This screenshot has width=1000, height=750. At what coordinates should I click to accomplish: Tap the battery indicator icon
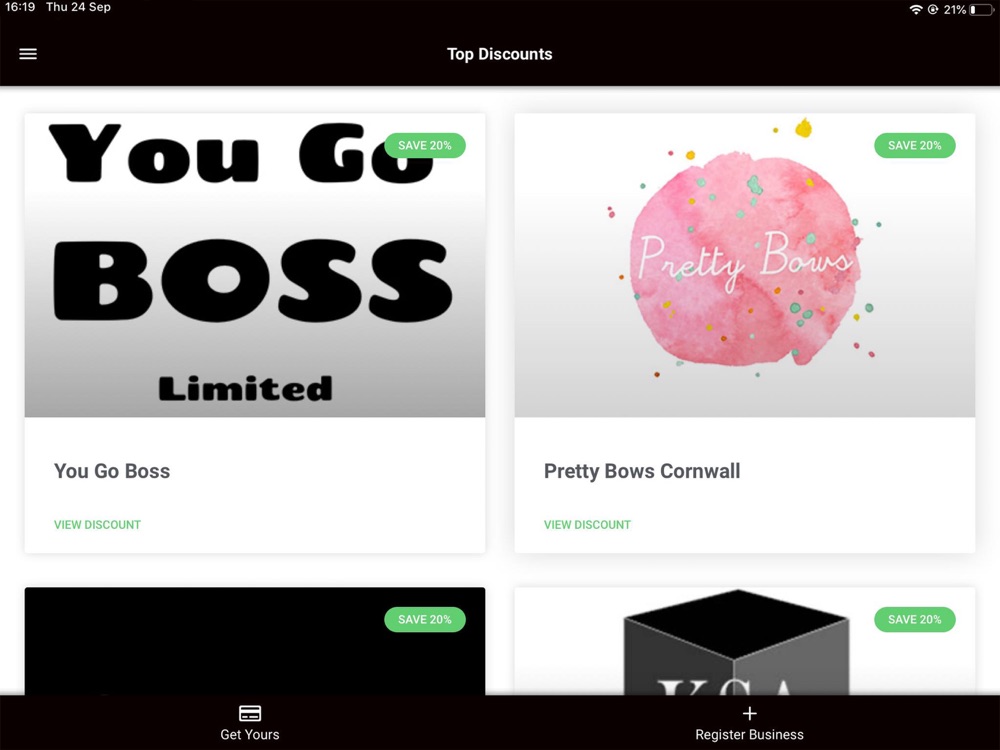[x=982, y=10]
